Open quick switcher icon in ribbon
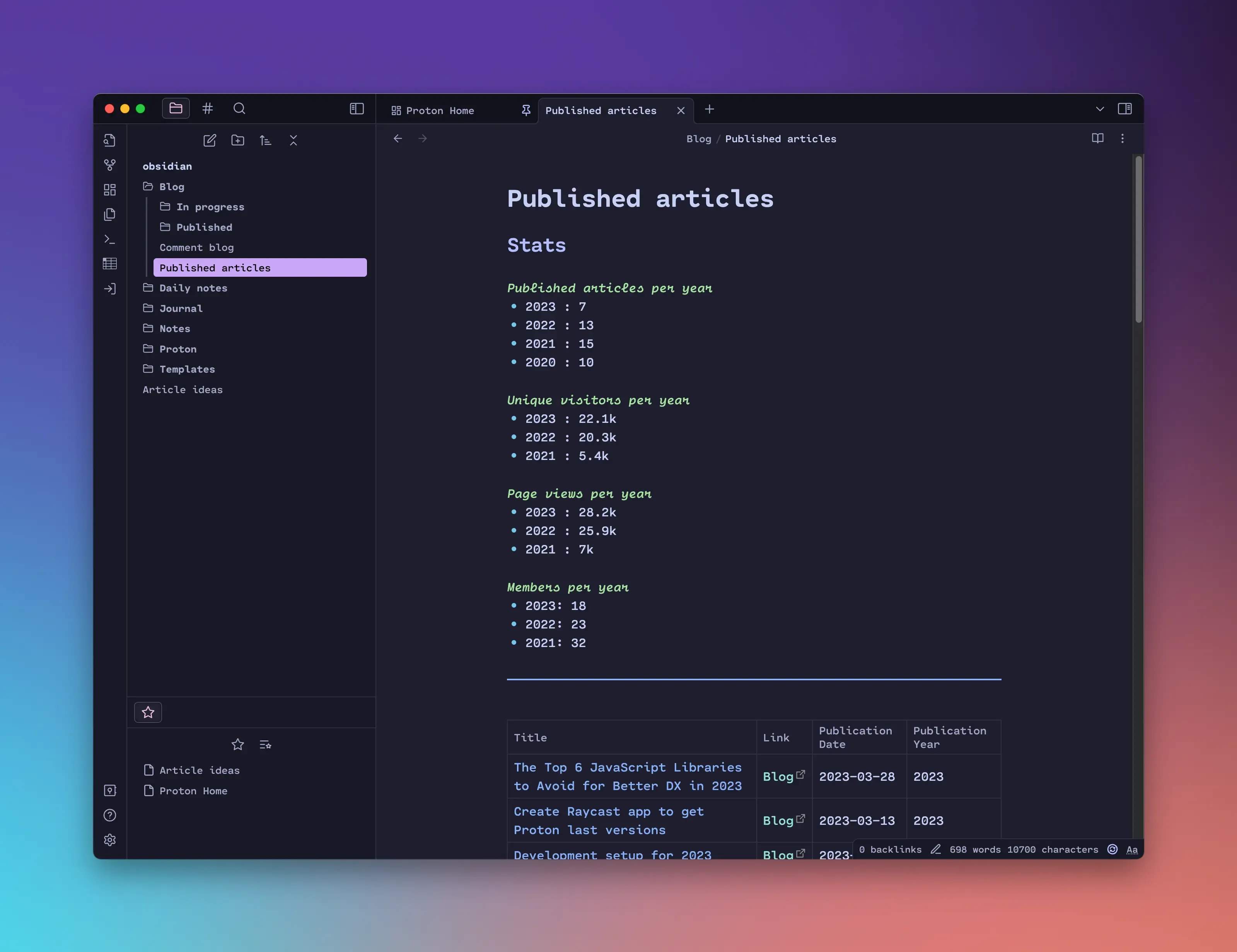 110,140
